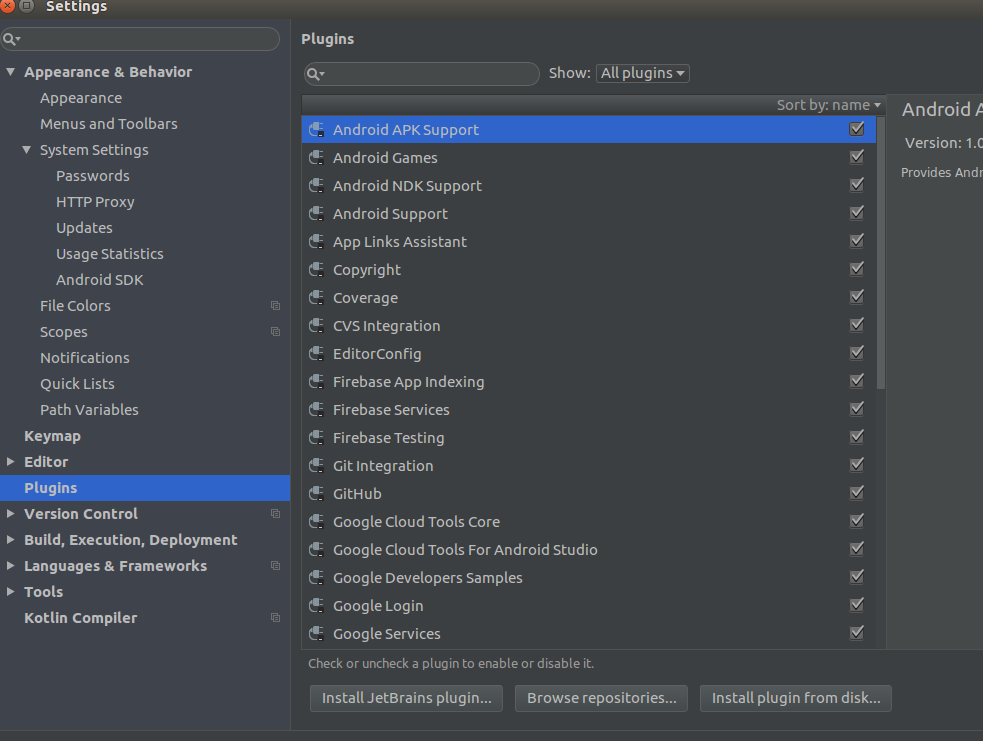Click the plugin icon beside Git Integration

(317, 466)
